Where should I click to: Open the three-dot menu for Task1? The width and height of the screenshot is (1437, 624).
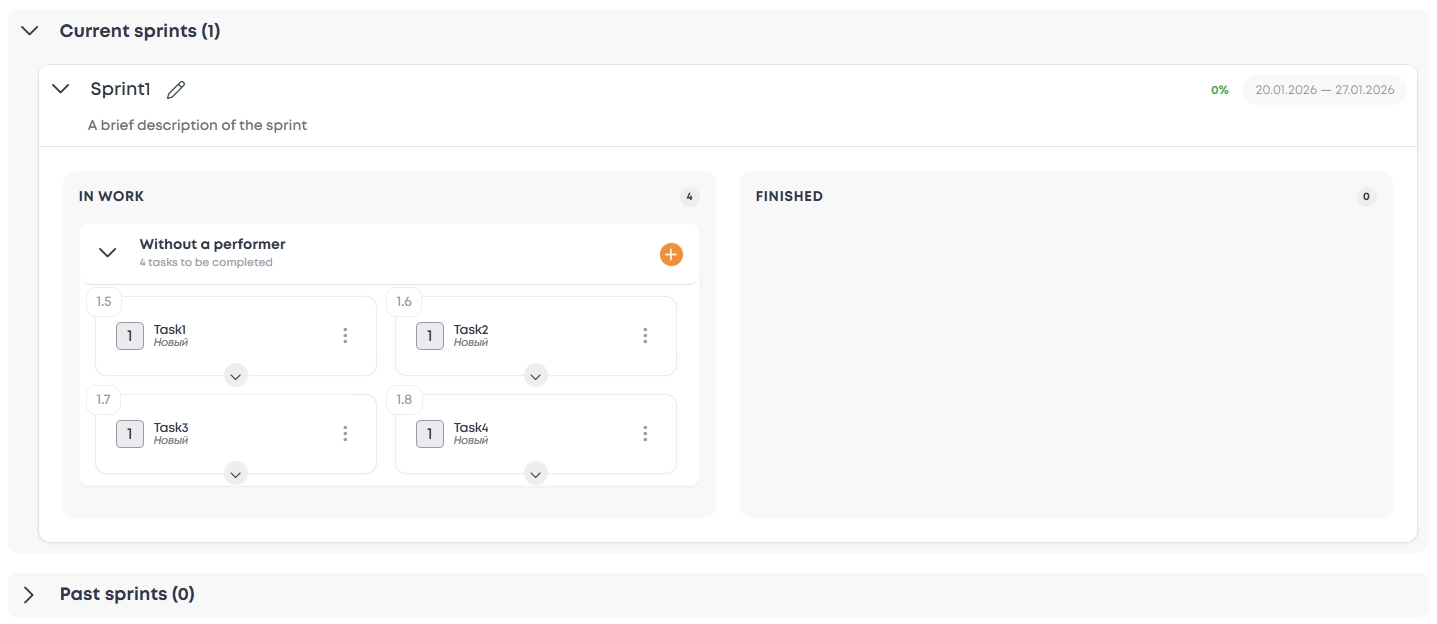click(x=345, y=336)
